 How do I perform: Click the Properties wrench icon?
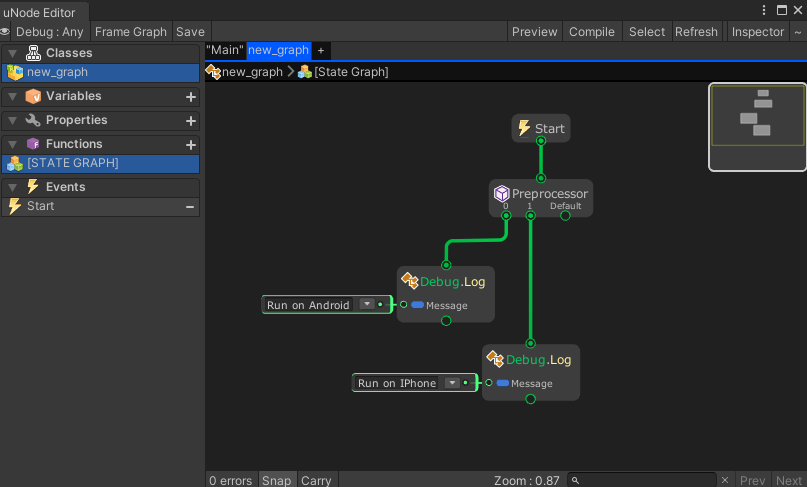[33, 120]
